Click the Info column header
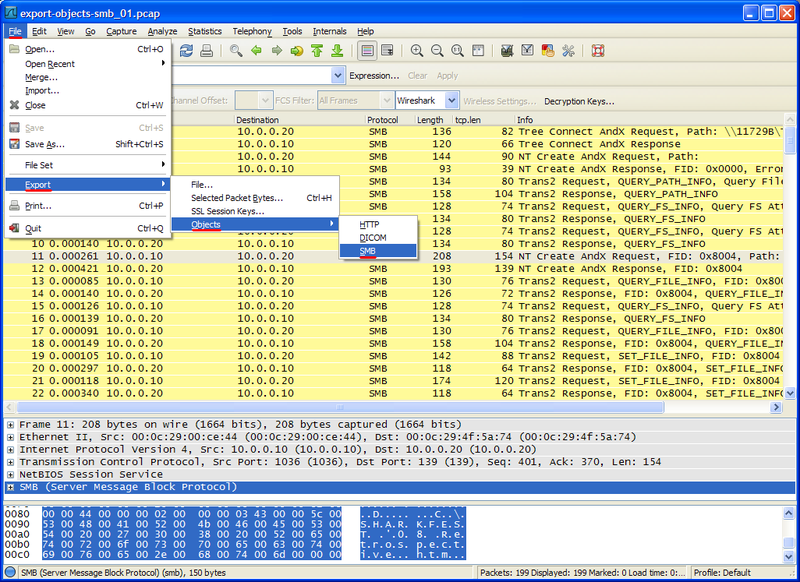The image size is (800, 582). 648,120
